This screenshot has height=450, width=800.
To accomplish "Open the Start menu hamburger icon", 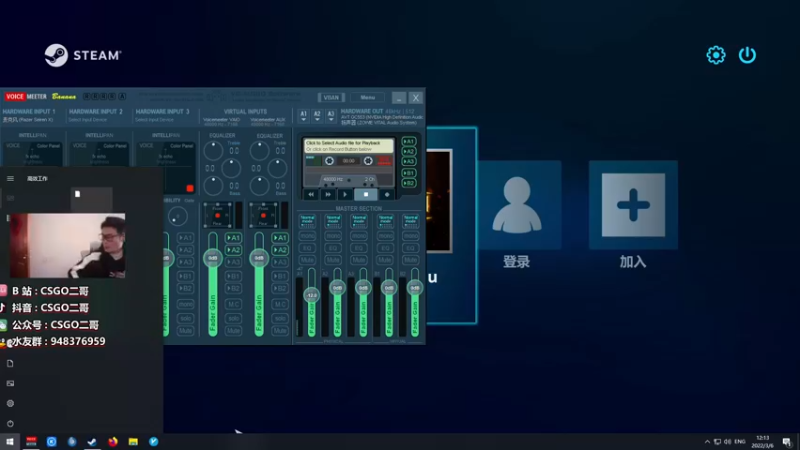I will [10, 179].
